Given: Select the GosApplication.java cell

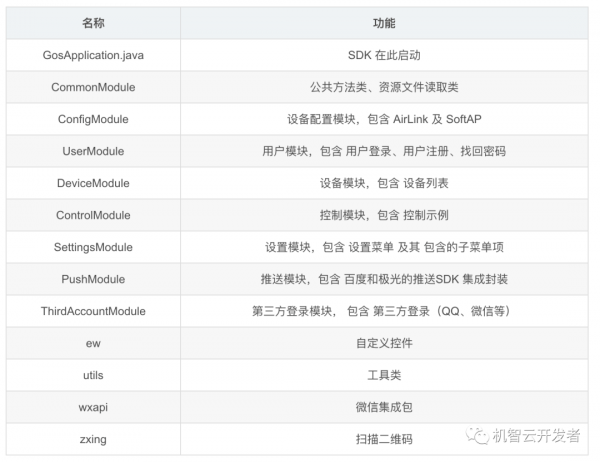Looking at the screenshot, I should tap(93, 55).
